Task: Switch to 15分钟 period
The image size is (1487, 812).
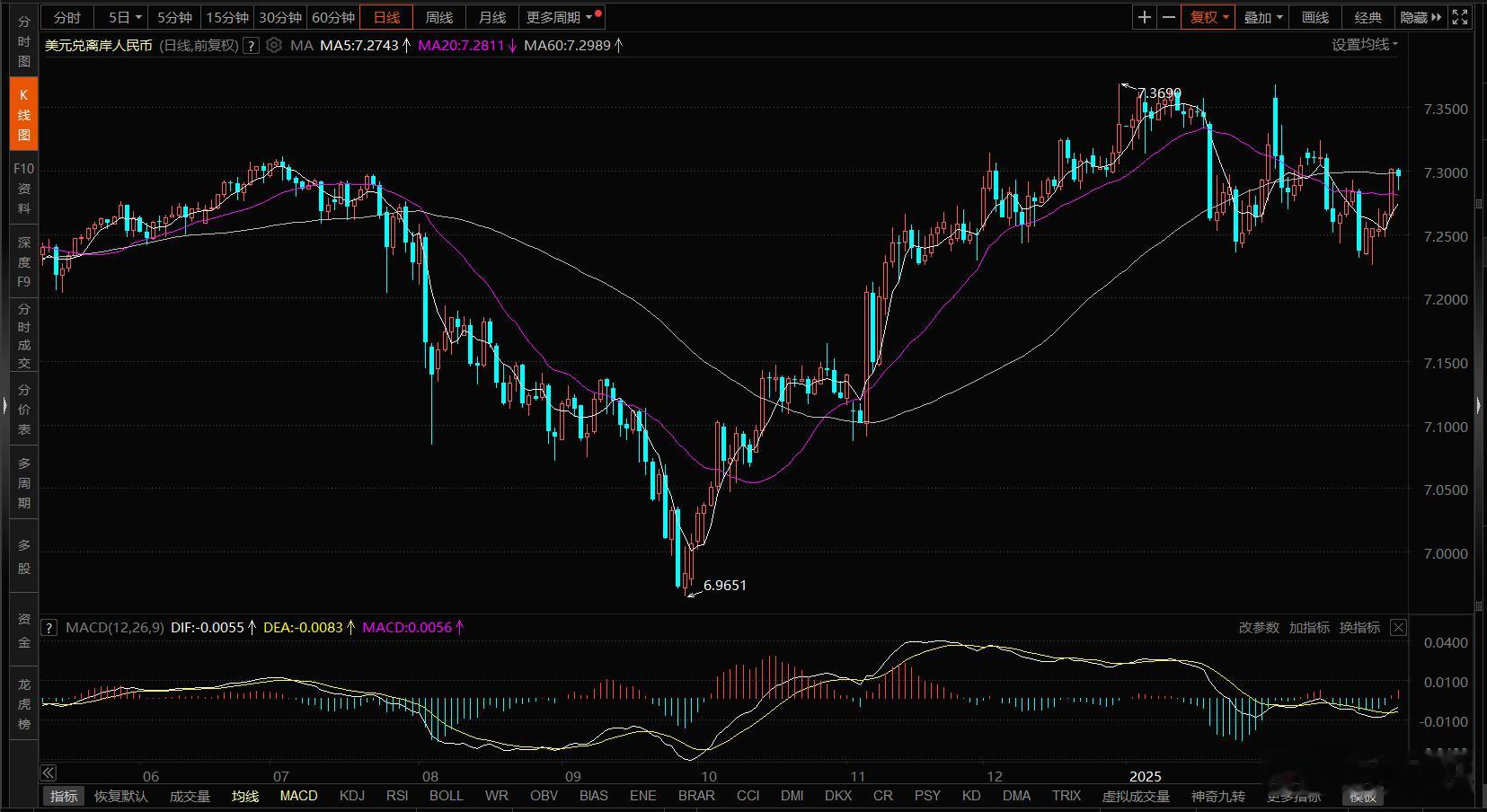Action: coord(227,17)
